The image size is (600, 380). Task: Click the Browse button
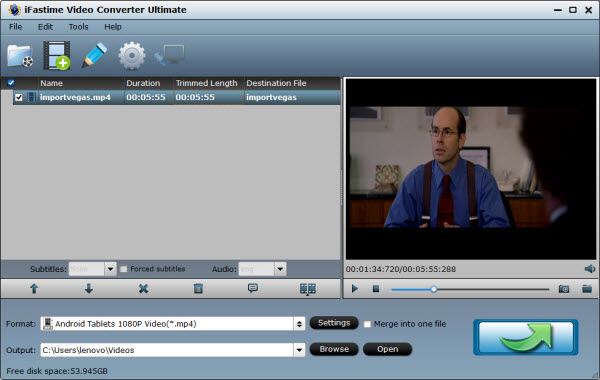[x=334, y=349]
